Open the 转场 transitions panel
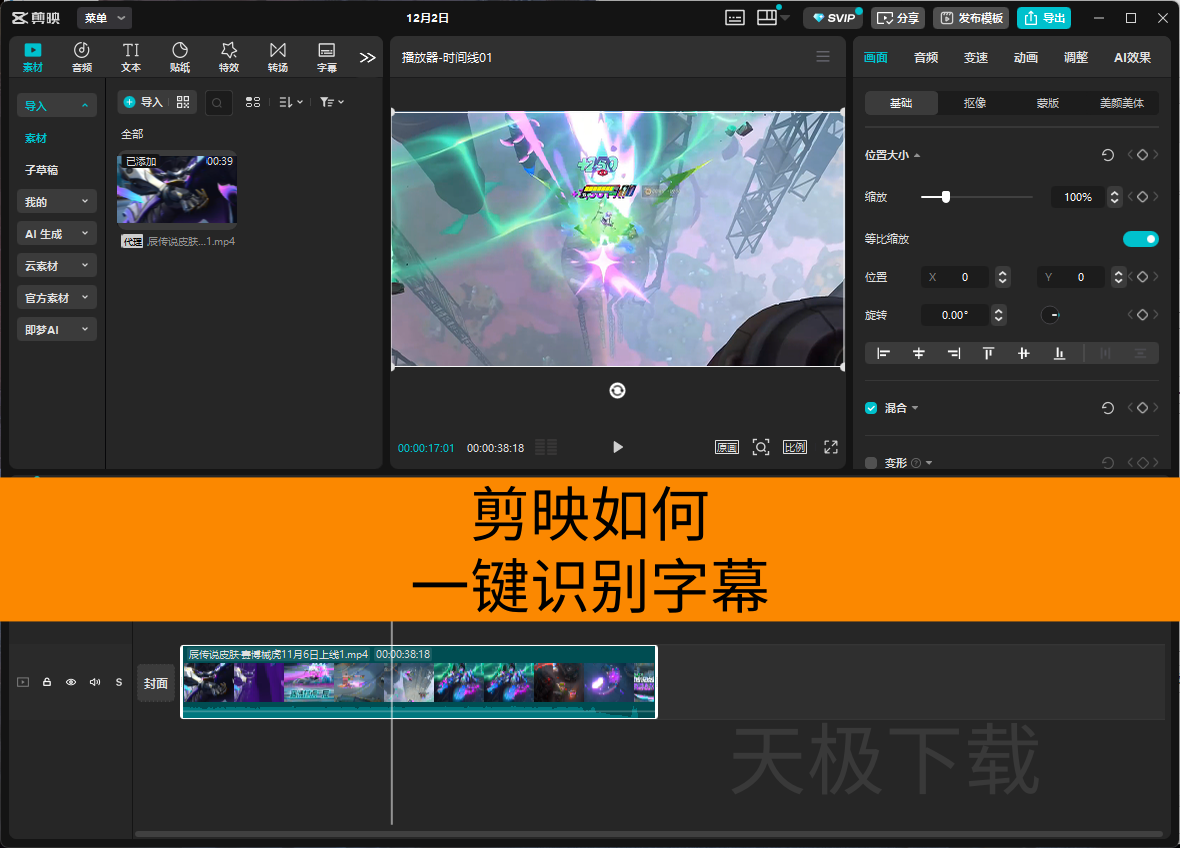1180x848 pixels. (x=278, y=57)
